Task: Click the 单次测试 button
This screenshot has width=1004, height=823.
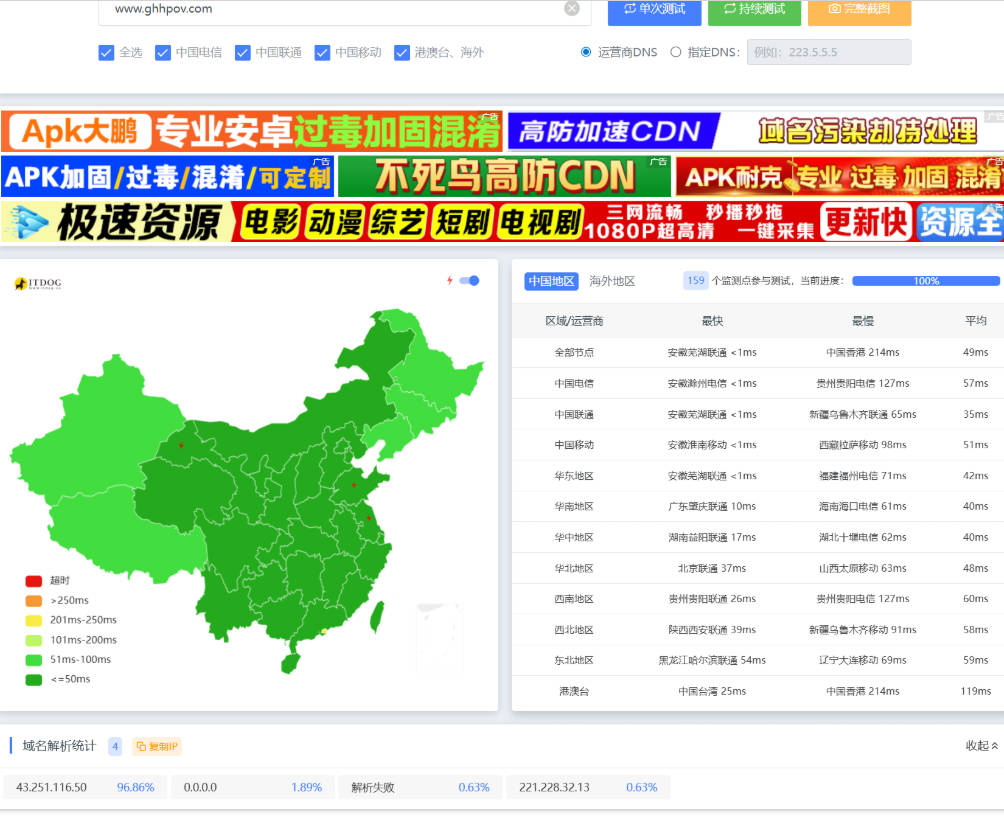Action: (654, 10)
